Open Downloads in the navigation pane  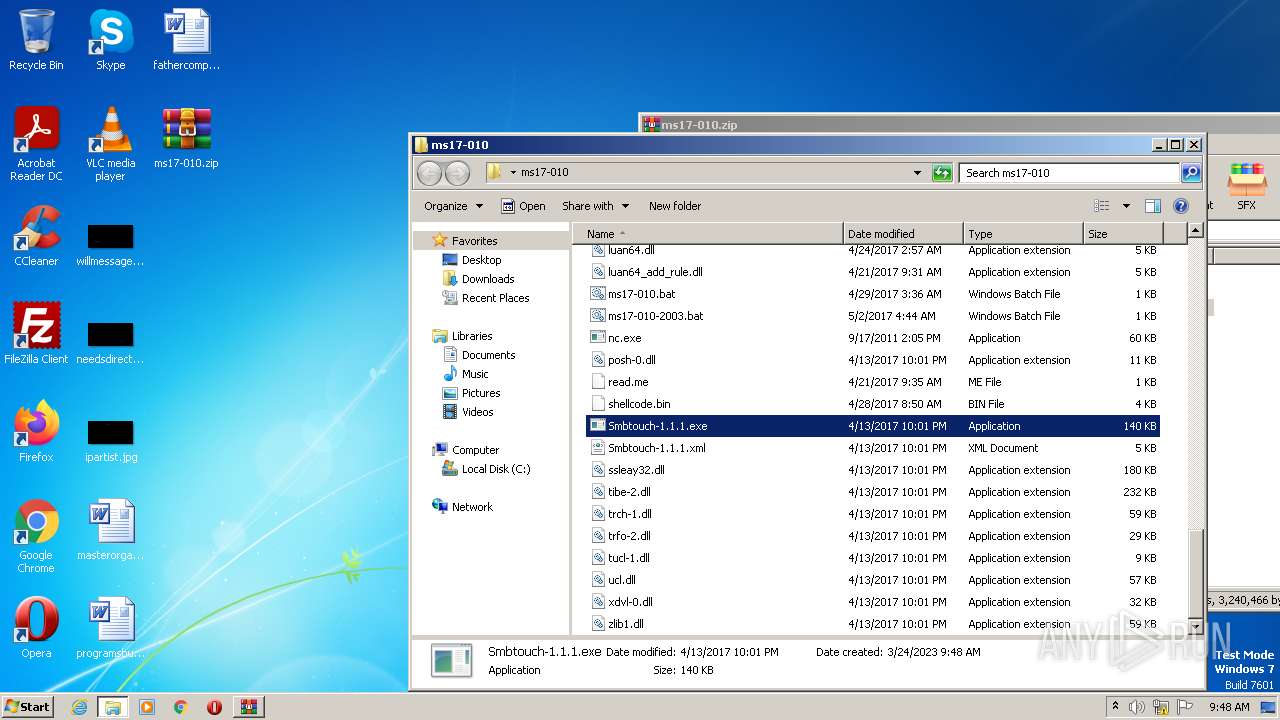pos(488,279)
